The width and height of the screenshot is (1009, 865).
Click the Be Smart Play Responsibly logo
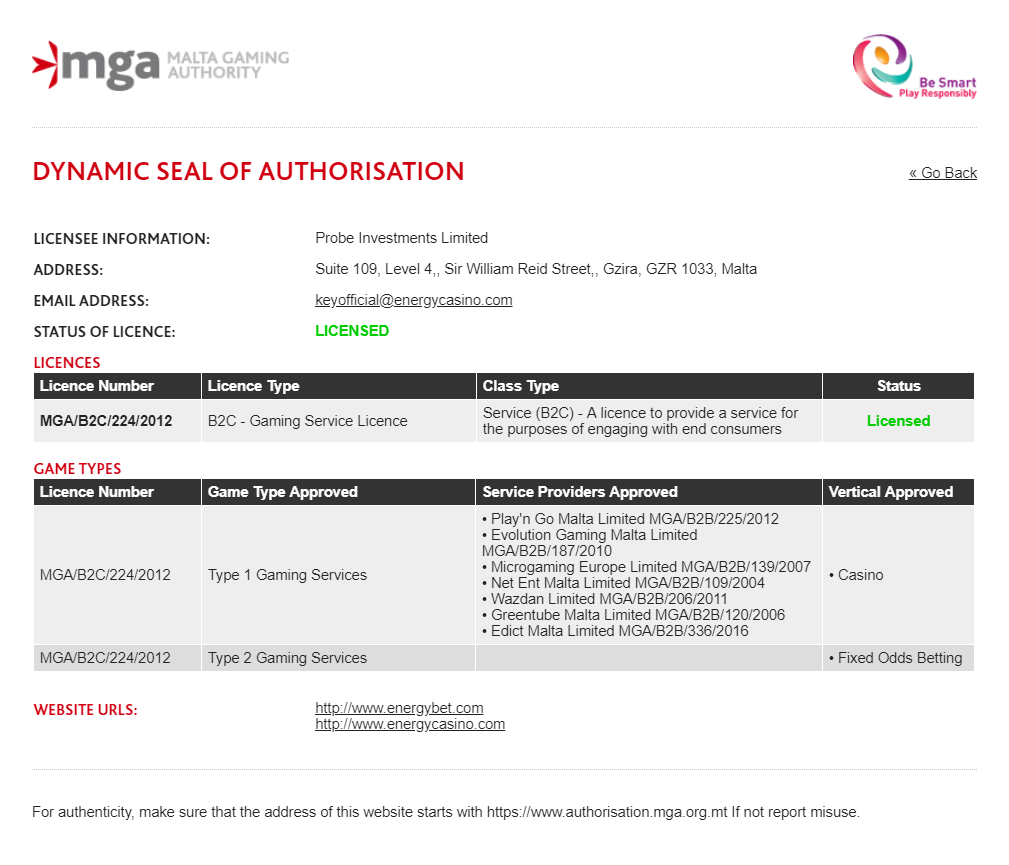click(914, 67)
